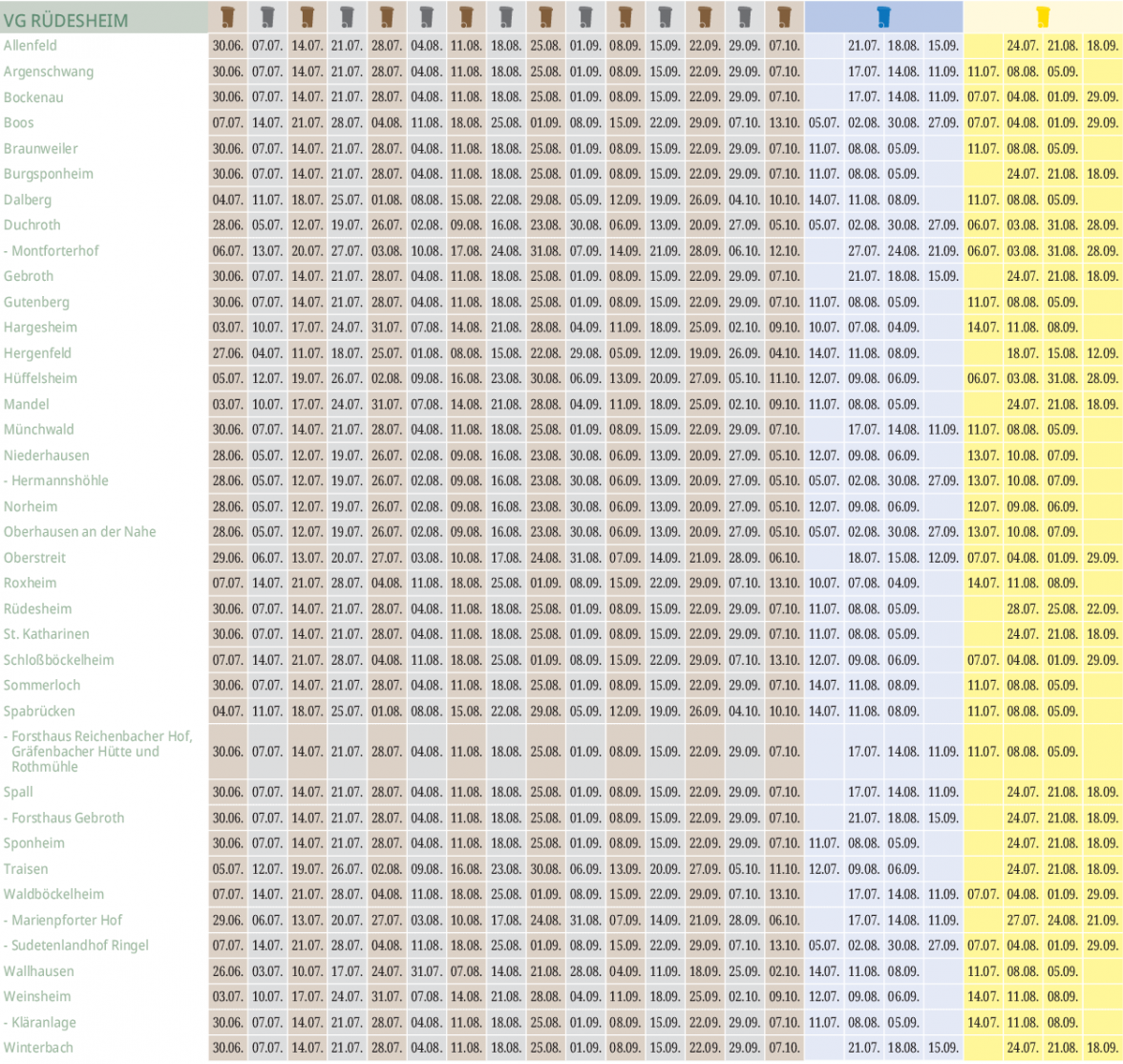Select the Montforterhof sub-locality entry
The image size is (1123, 1064).
[x=52, y=251]
